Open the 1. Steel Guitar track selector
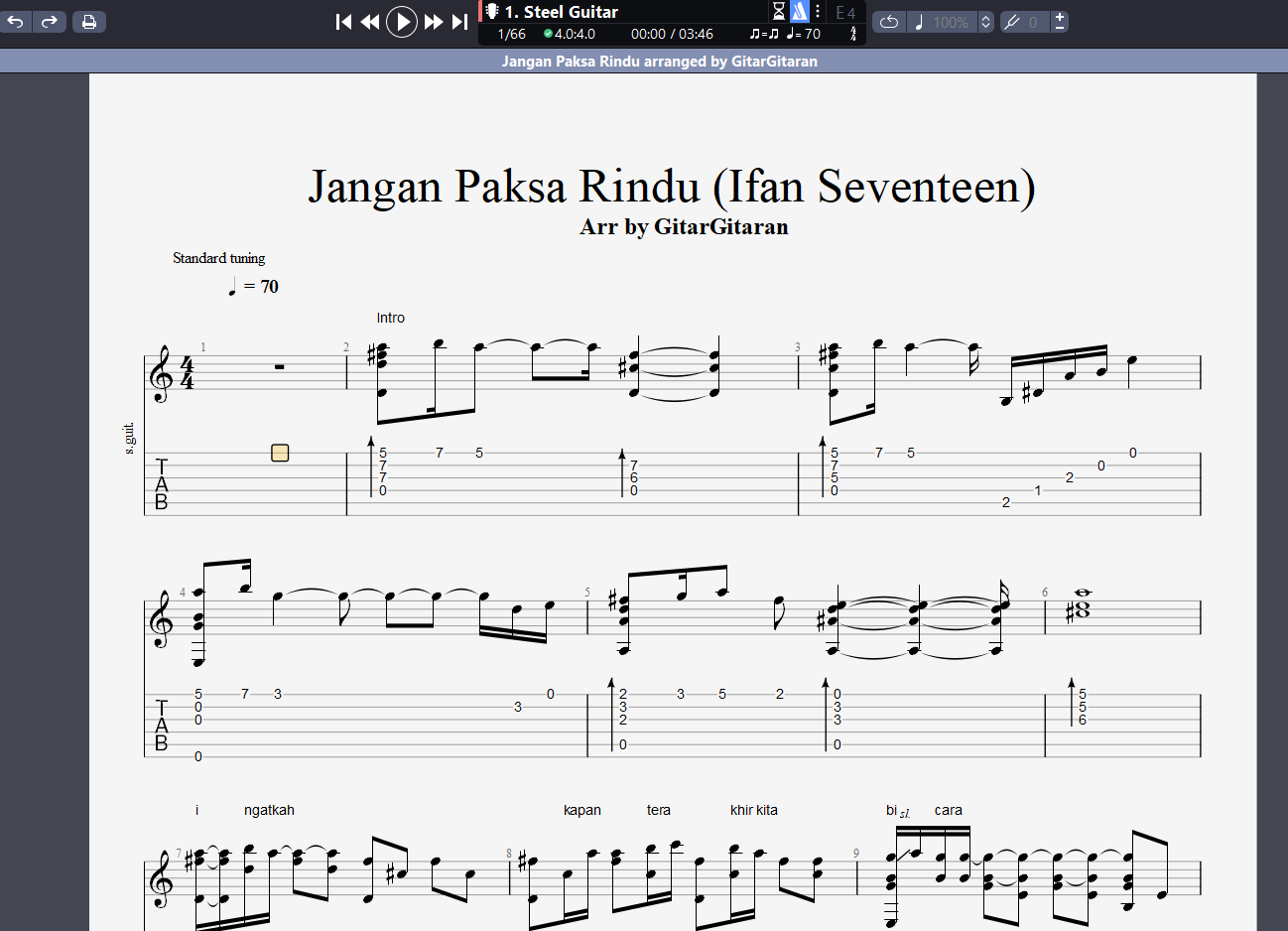Viewport: 1288px width, 931px height. pyautogui.click(x=561, y=12)
